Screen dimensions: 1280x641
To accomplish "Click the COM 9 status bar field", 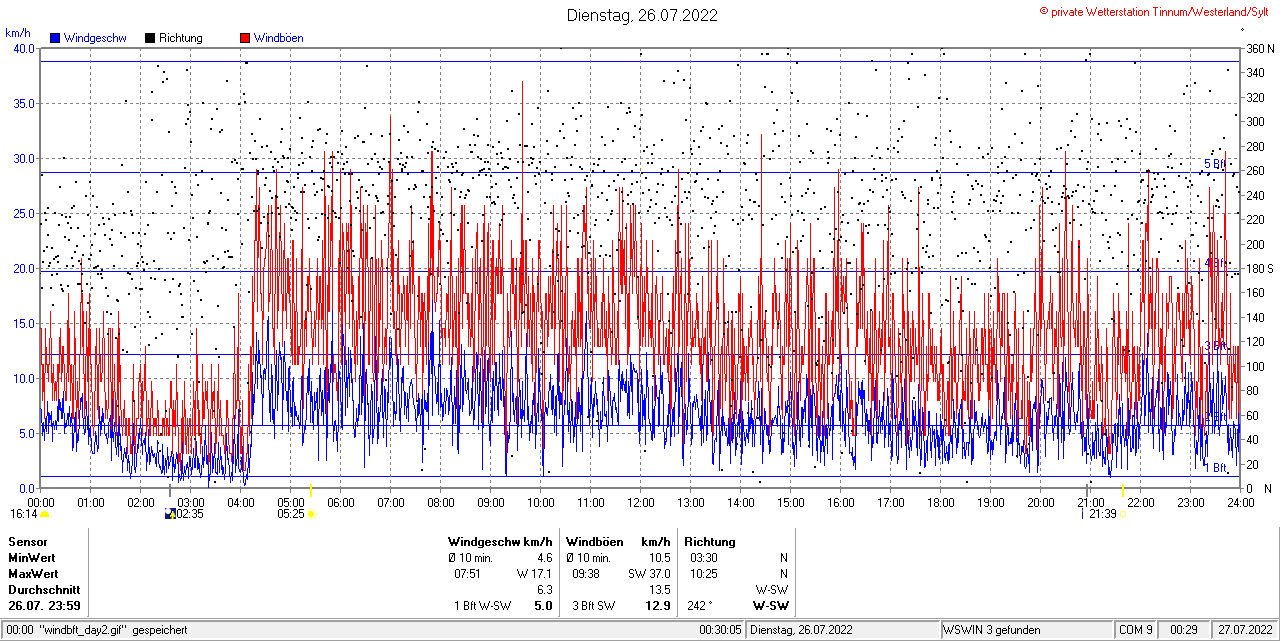I will click(1136, 630).
